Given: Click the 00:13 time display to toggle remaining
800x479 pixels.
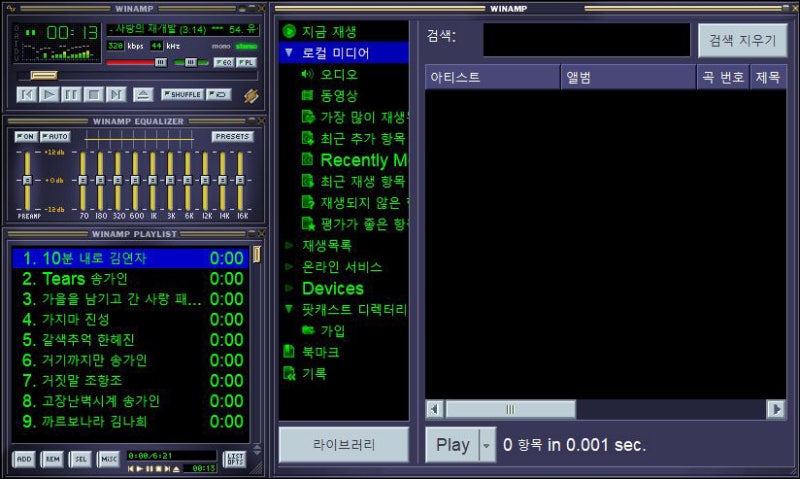Looking at the screenshot, I should (x=72, y=33).
